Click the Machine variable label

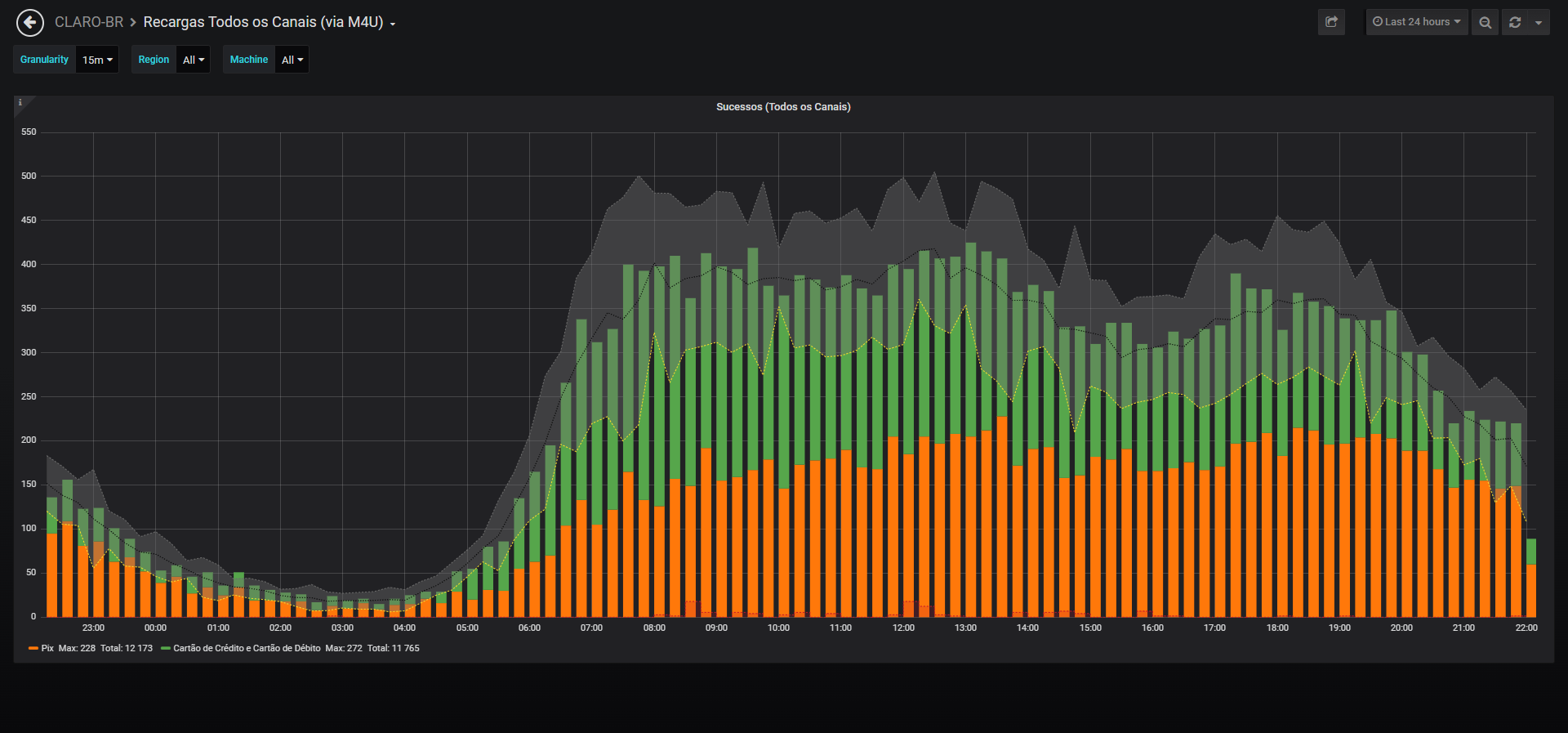coord(249,60)
